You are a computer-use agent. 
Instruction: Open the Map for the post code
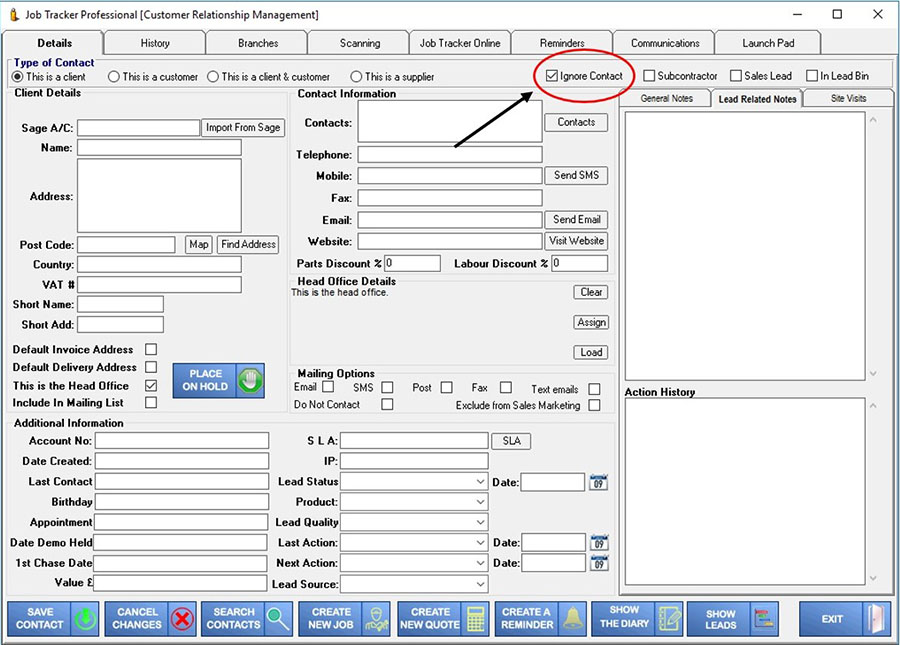tap(199, 244)
